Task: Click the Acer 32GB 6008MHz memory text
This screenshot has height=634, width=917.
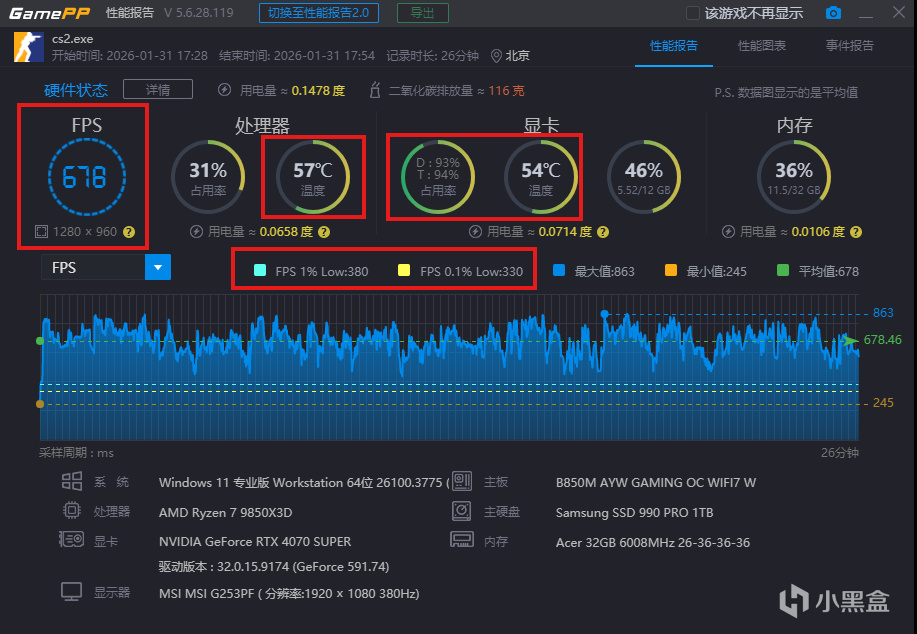Action: (653, 542)
